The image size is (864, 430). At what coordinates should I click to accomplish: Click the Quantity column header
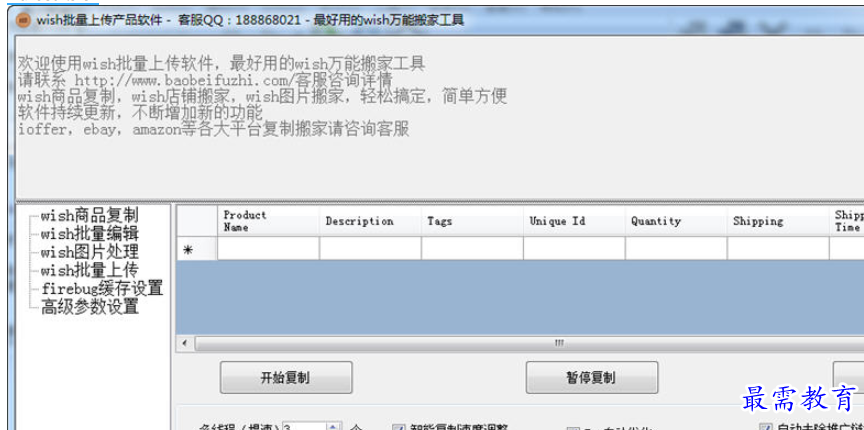(676, 221)
